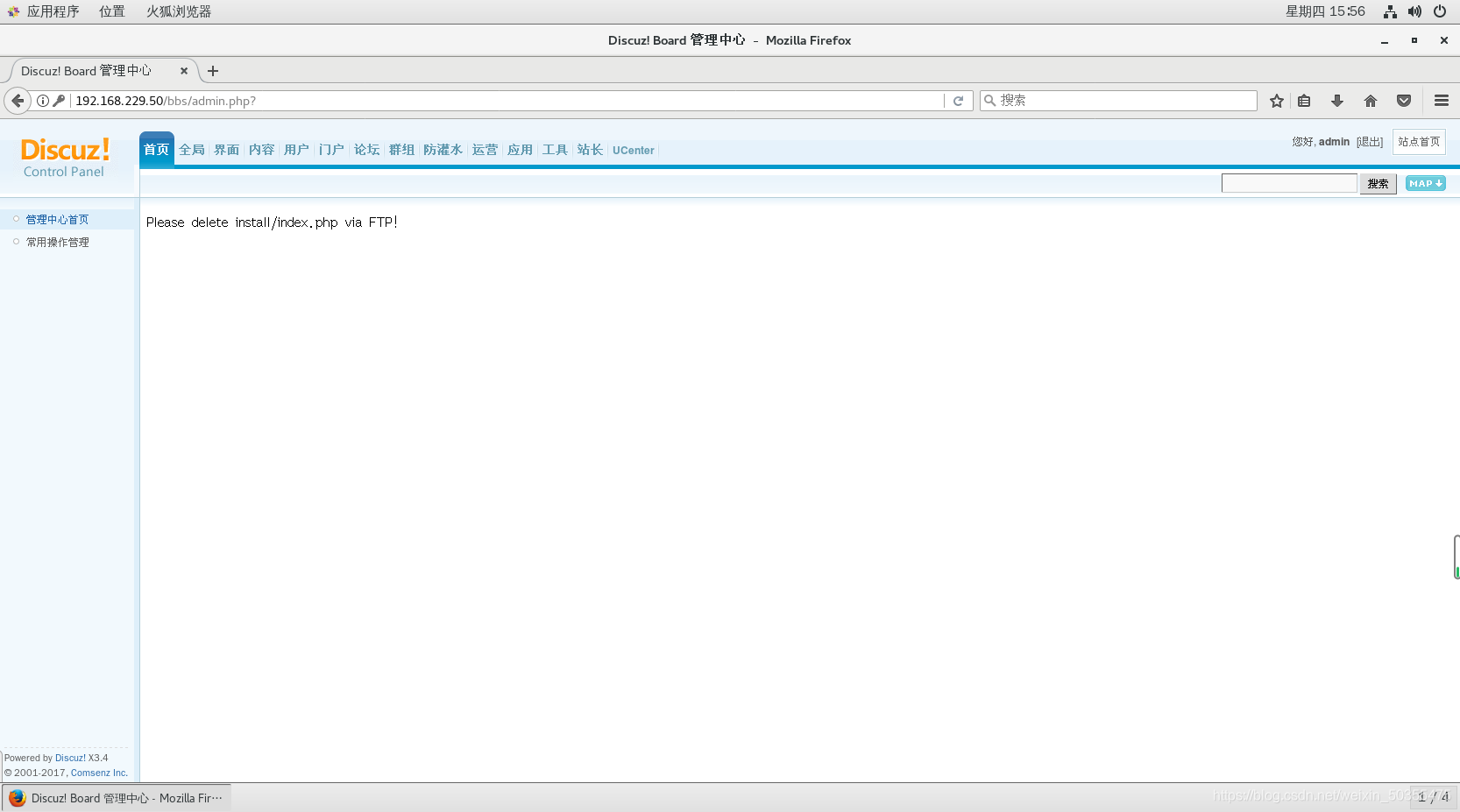Screen dimensions: 1460x812
Task: Switch to the 论坛 tab
Action: (x=367, y=150)
